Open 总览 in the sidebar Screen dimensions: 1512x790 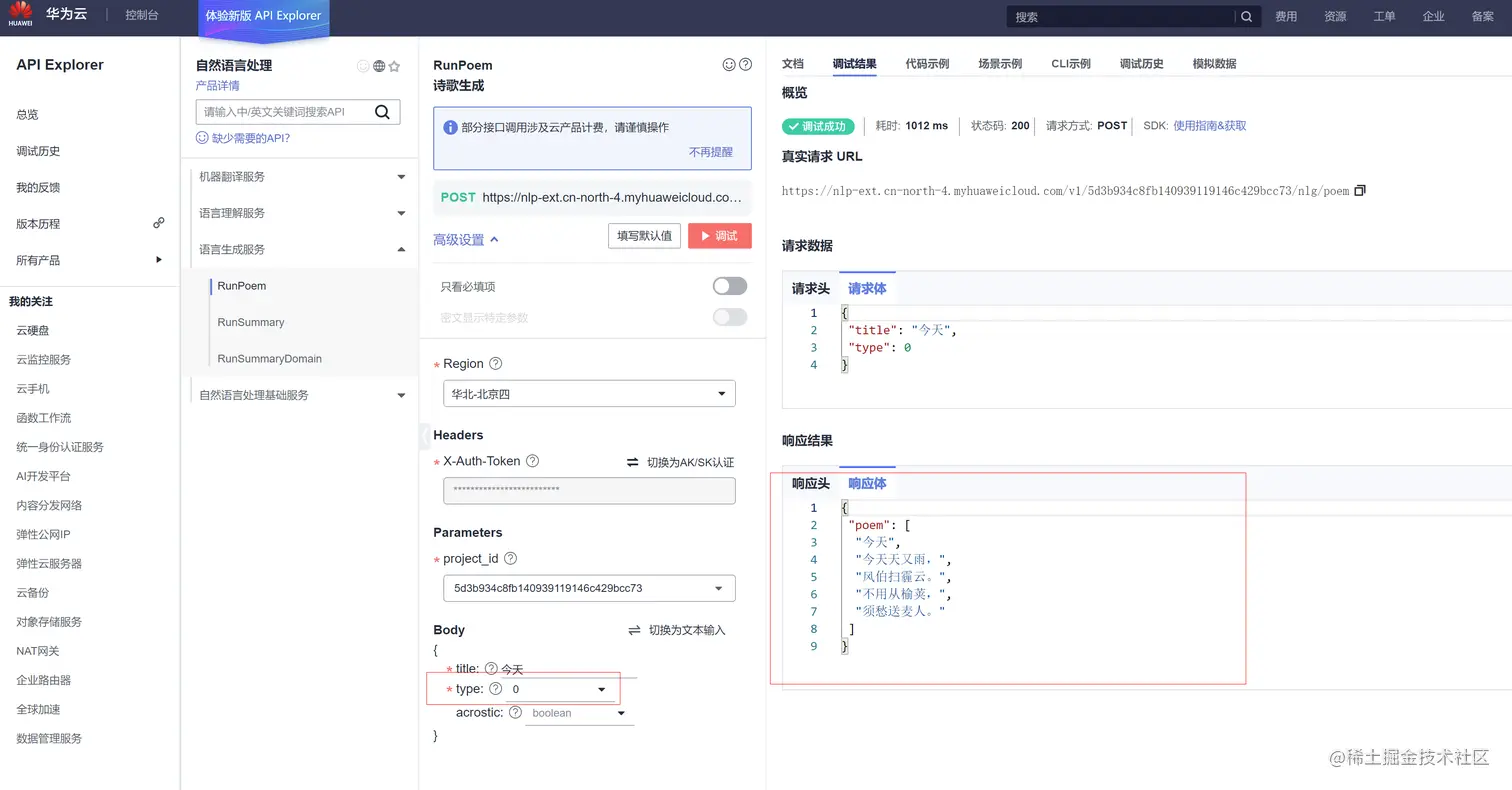point(27,115)
